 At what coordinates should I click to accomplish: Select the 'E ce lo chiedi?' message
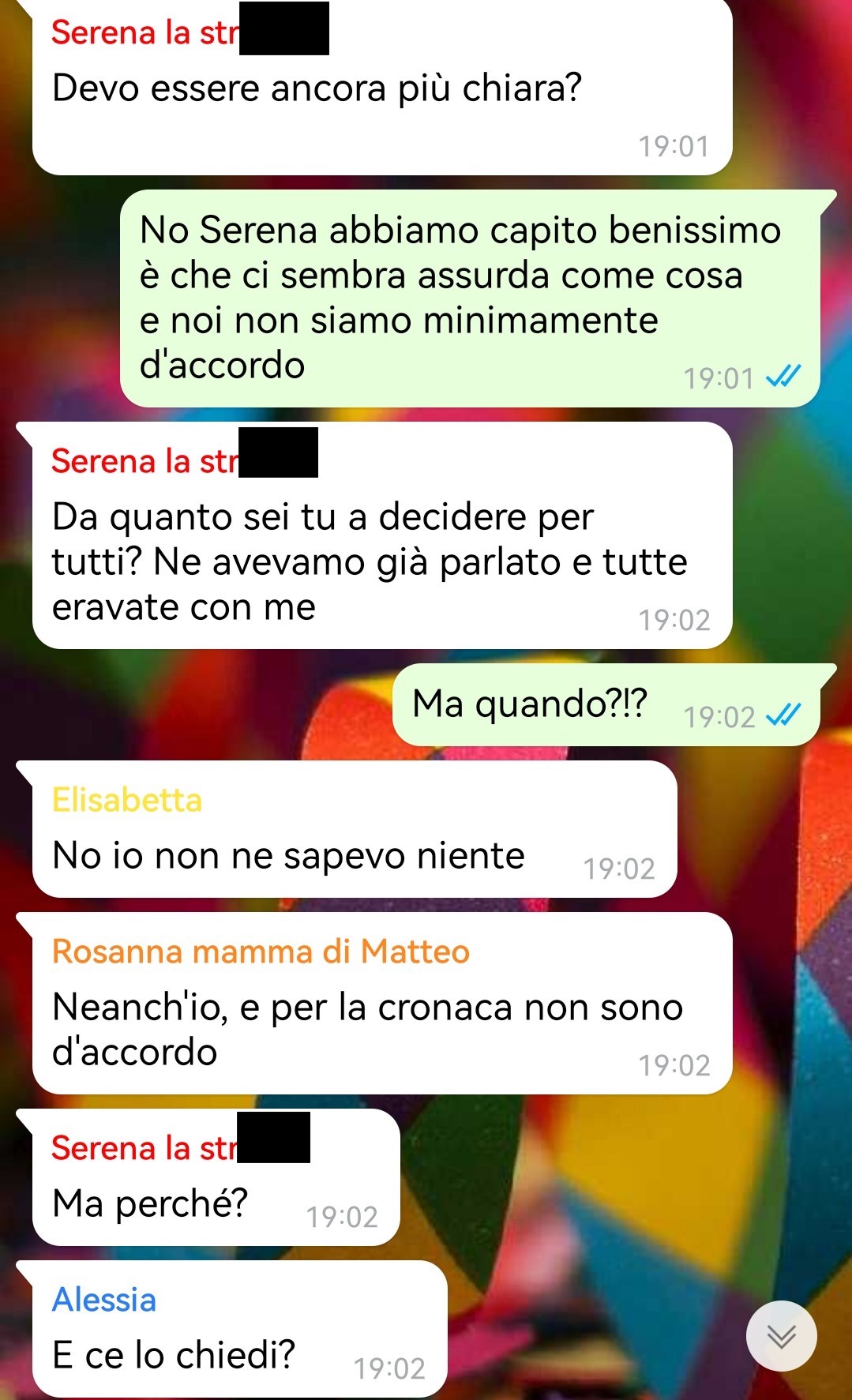tap(239, 1329)
